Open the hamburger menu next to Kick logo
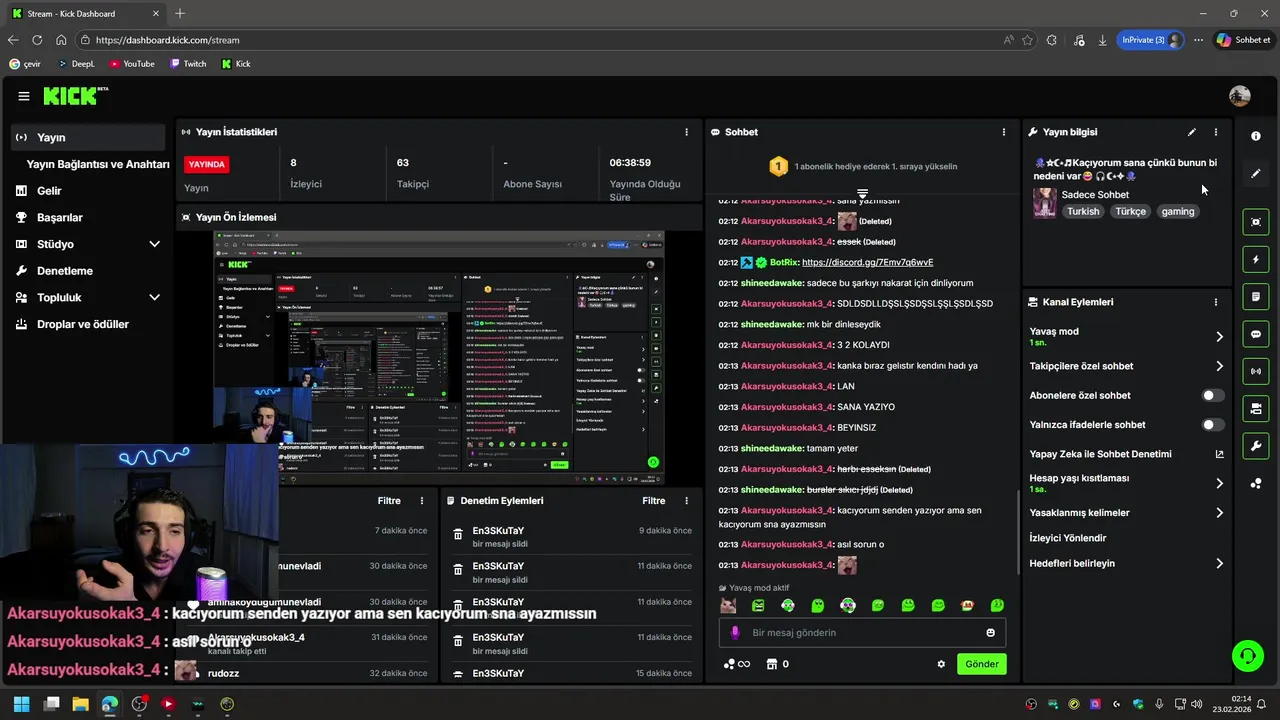1280x720 pixels. pos(24,96)
